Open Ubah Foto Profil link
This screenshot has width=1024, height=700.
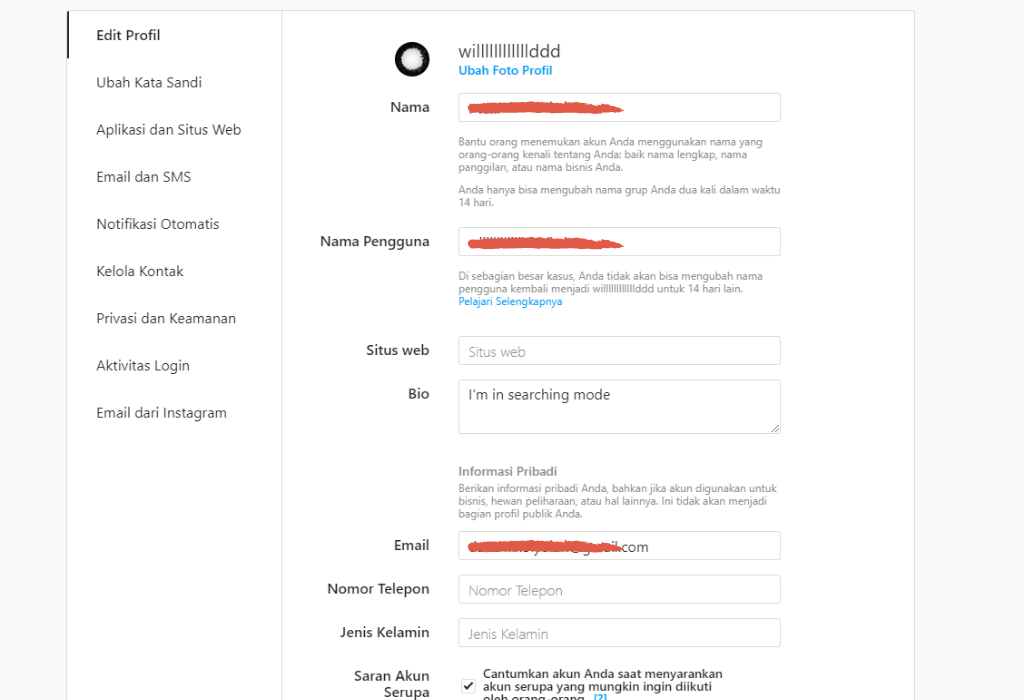point(505,70)
